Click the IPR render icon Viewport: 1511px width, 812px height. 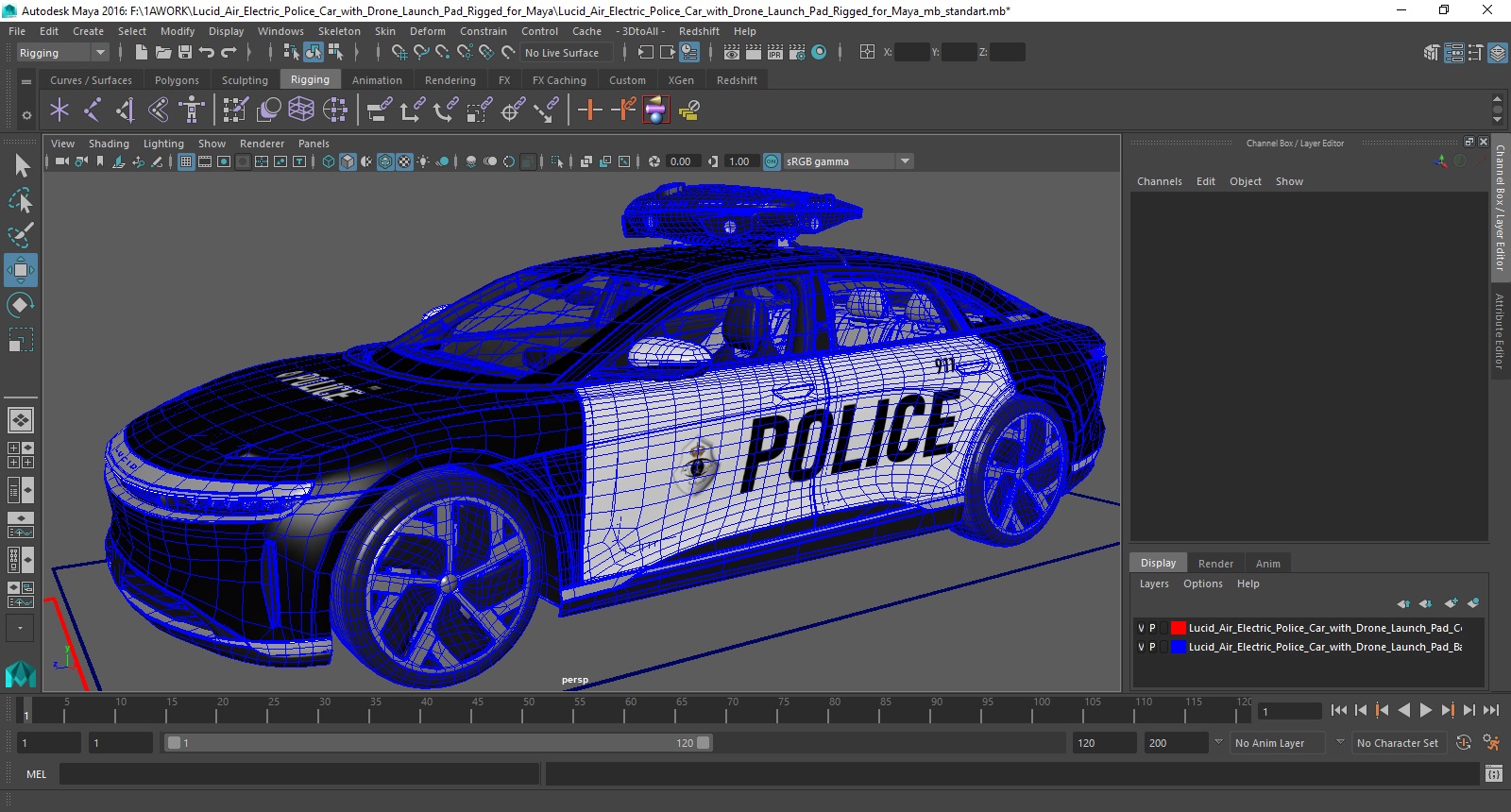click(x=775, y=53)
